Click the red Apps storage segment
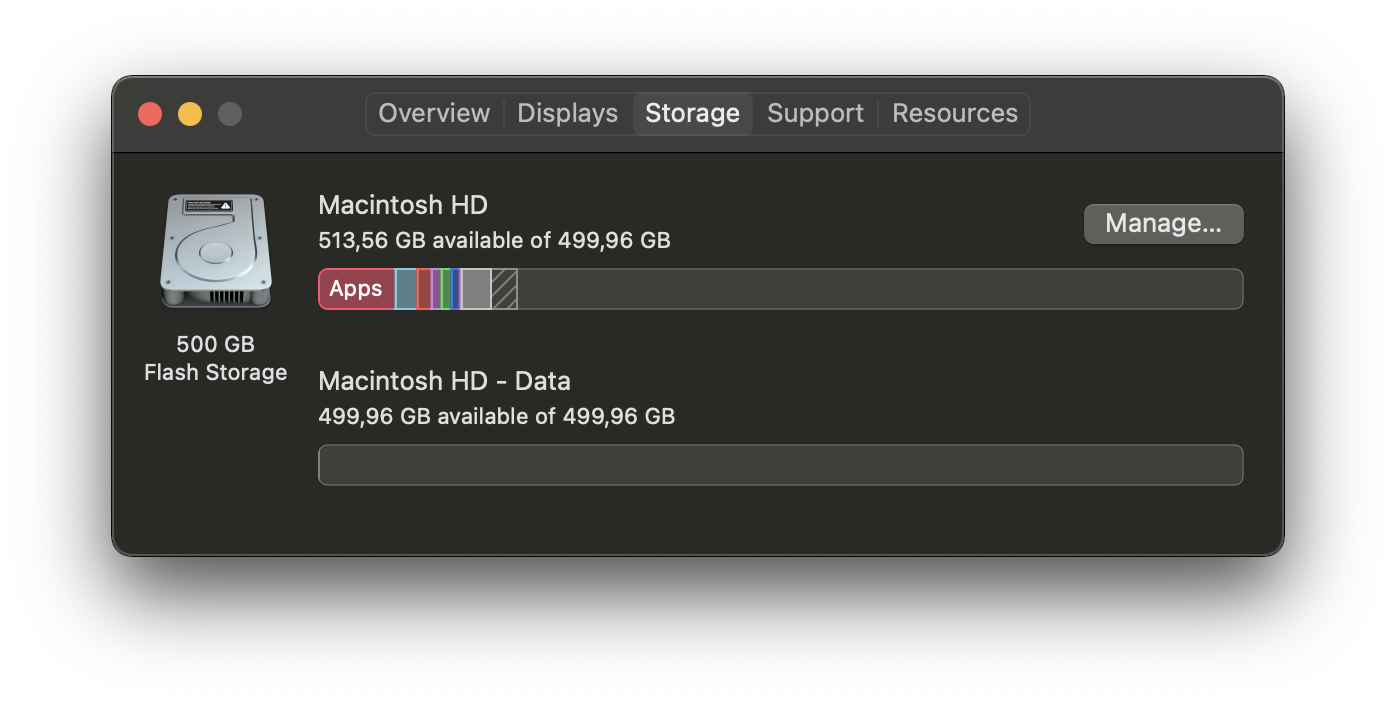This screenshot has width=1396, height=704. (x=356, y=289)
